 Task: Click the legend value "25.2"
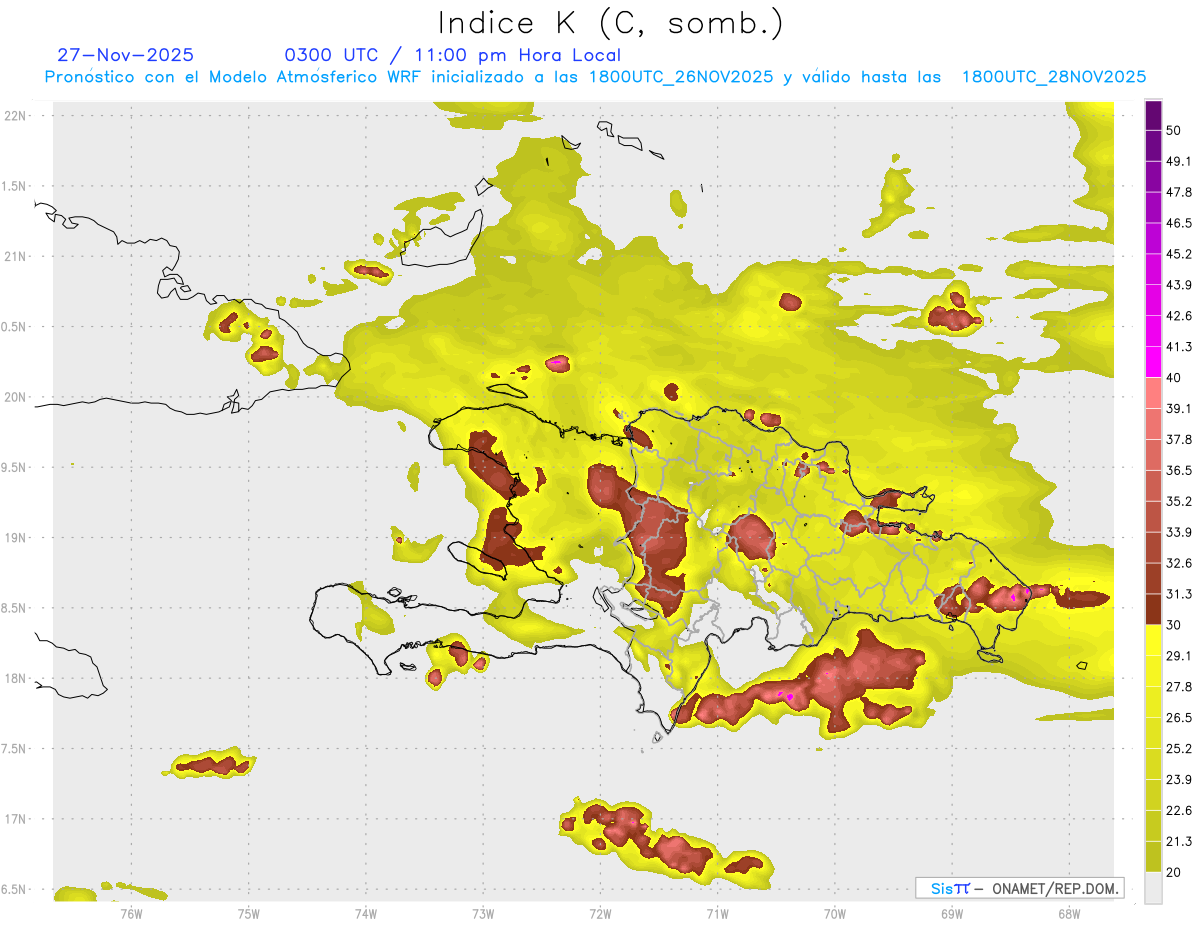coord(1178,749)
